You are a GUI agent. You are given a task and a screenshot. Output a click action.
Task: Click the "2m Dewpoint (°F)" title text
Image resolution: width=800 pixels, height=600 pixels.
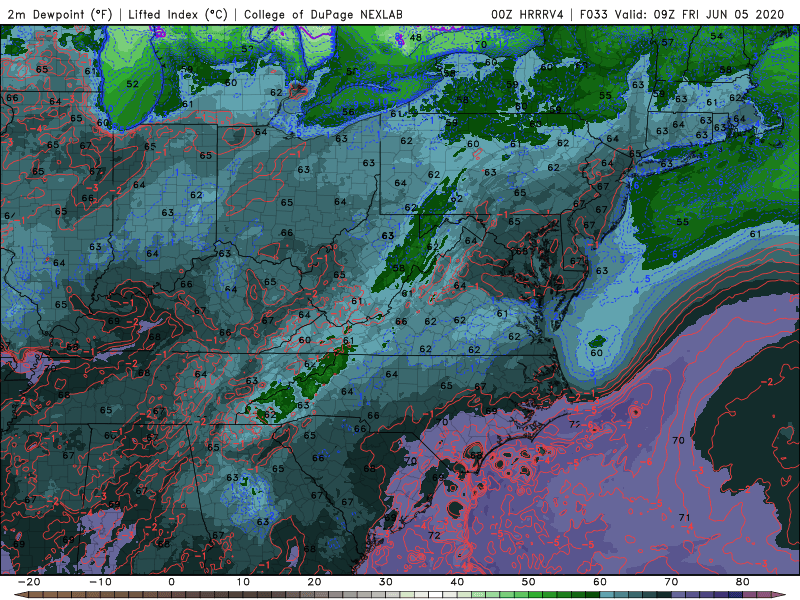click(x=60, y=14)
